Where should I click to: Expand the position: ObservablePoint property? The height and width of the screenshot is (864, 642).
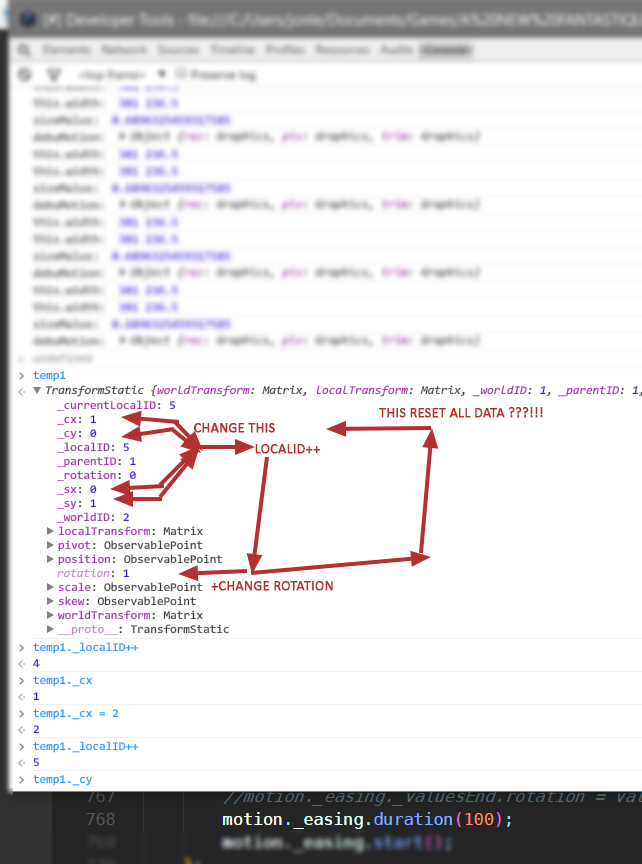[x=50, y=559]
